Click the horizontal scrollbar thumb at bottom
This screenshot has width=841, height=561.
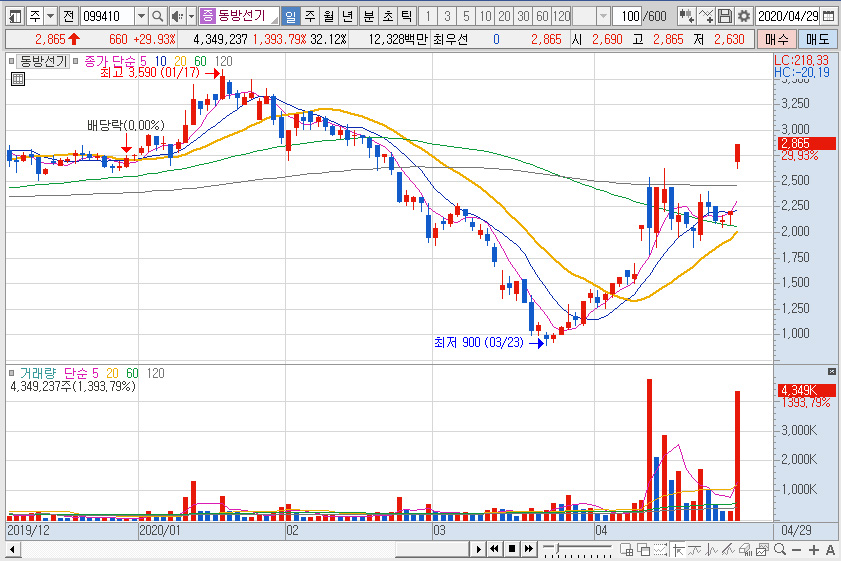click(432, 549)
